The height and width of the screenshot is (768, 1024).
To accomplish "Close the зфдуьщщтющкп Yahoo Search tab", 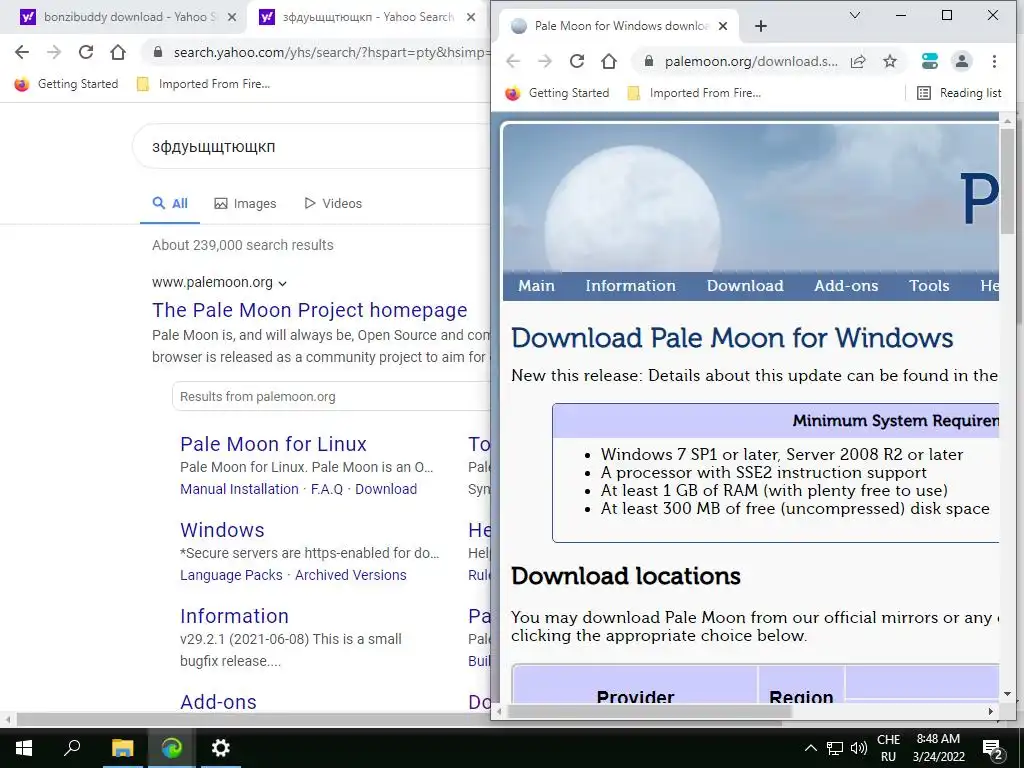I will point(471,18).
